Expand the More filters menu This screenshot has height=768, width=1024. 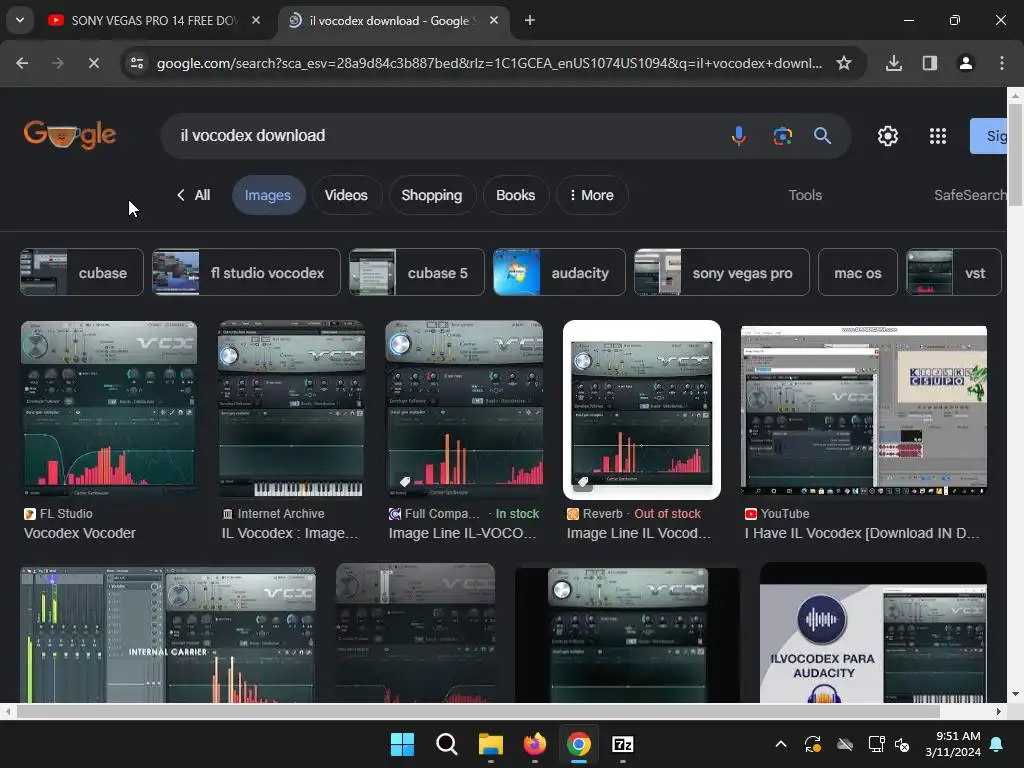592,195
